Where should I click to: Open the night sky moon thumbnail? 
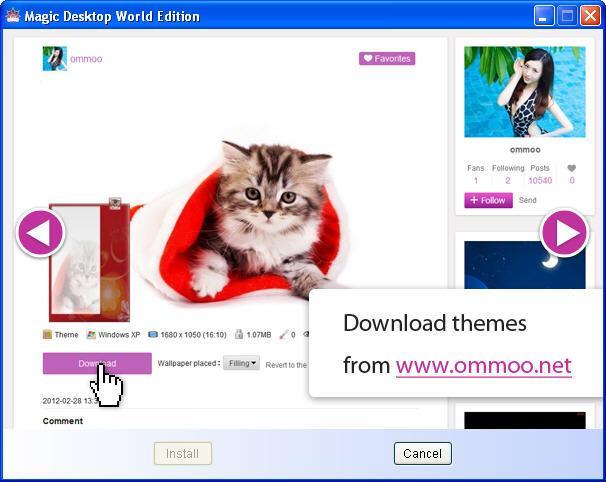[x=524, y=265]
